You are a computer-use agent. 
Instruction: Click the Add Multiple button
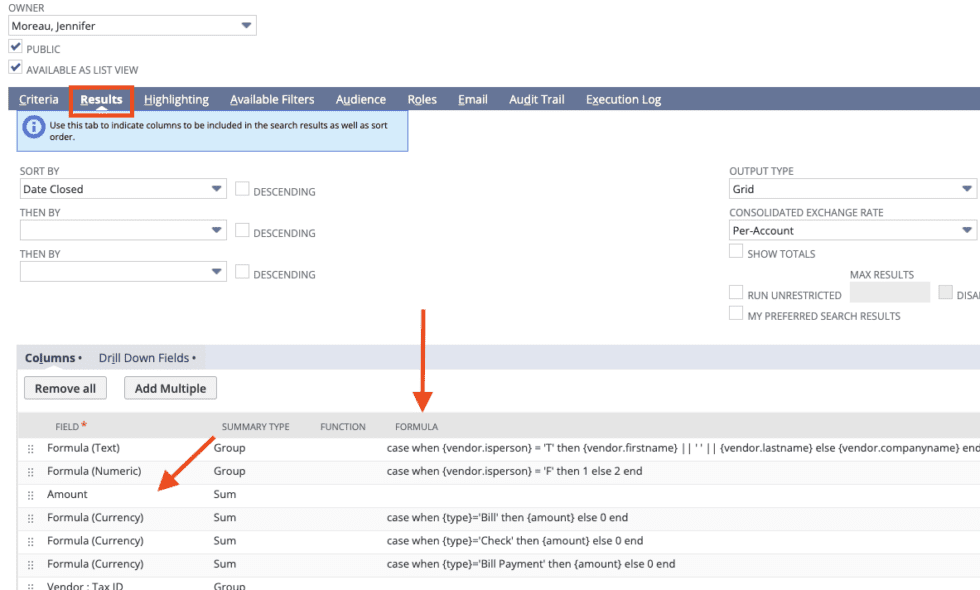169,388
